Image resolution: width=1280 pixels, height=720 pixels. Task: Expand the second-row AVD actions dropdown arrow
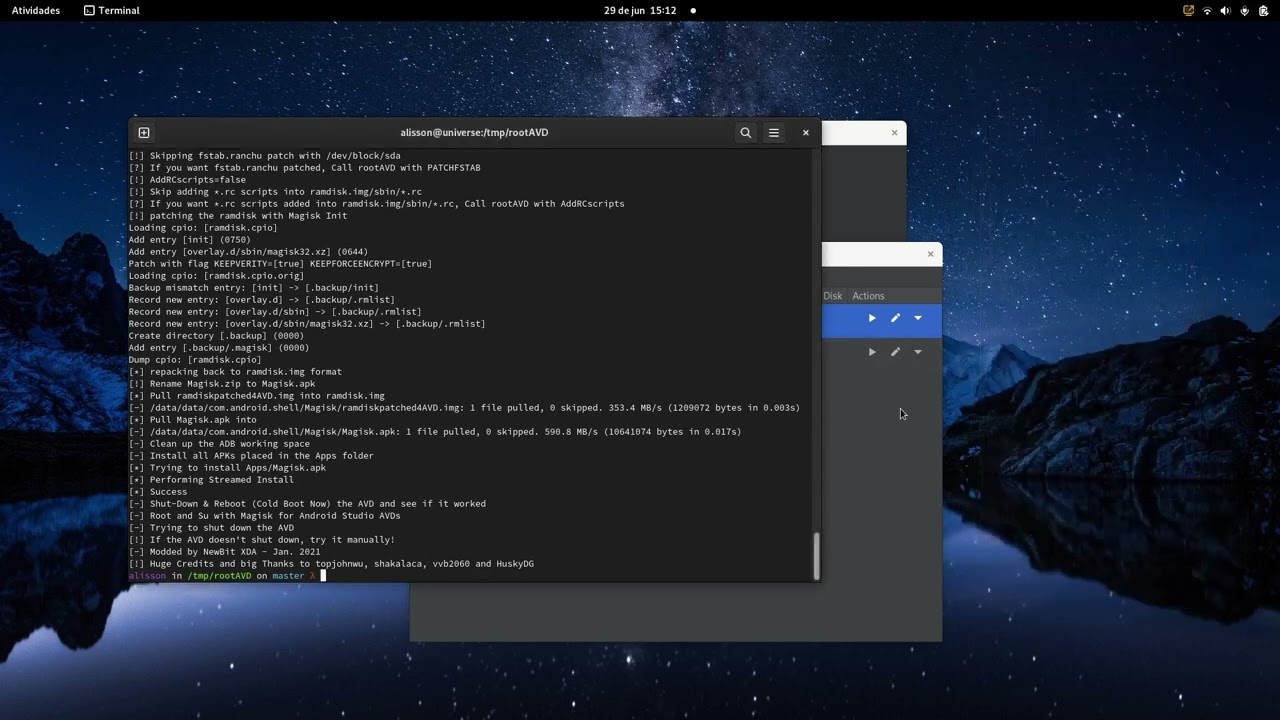[918, 352]
